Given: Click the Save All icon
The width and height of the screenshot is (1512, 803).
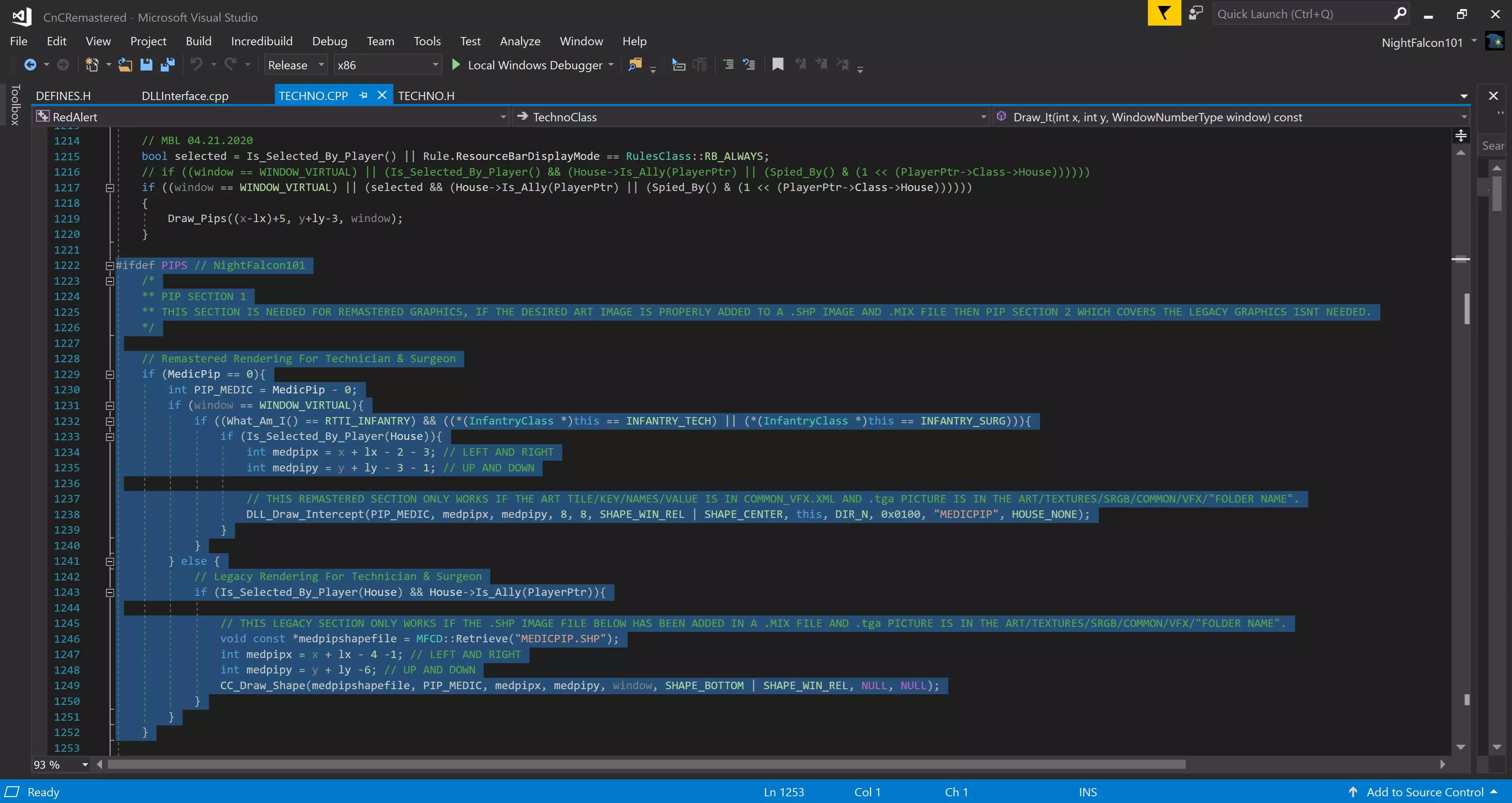Looking at the screenshot, I should tap(167, 65).
